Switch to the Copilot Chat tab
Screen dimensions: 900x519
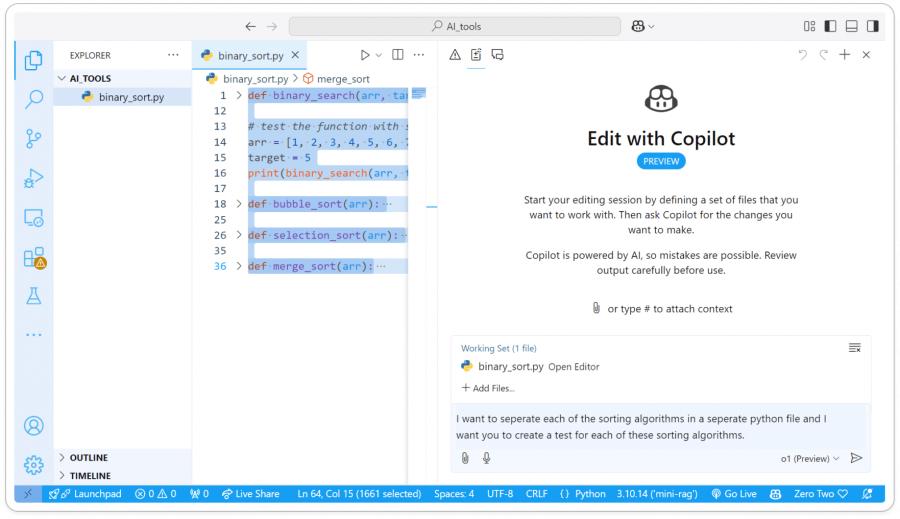[x=498, y=55]
